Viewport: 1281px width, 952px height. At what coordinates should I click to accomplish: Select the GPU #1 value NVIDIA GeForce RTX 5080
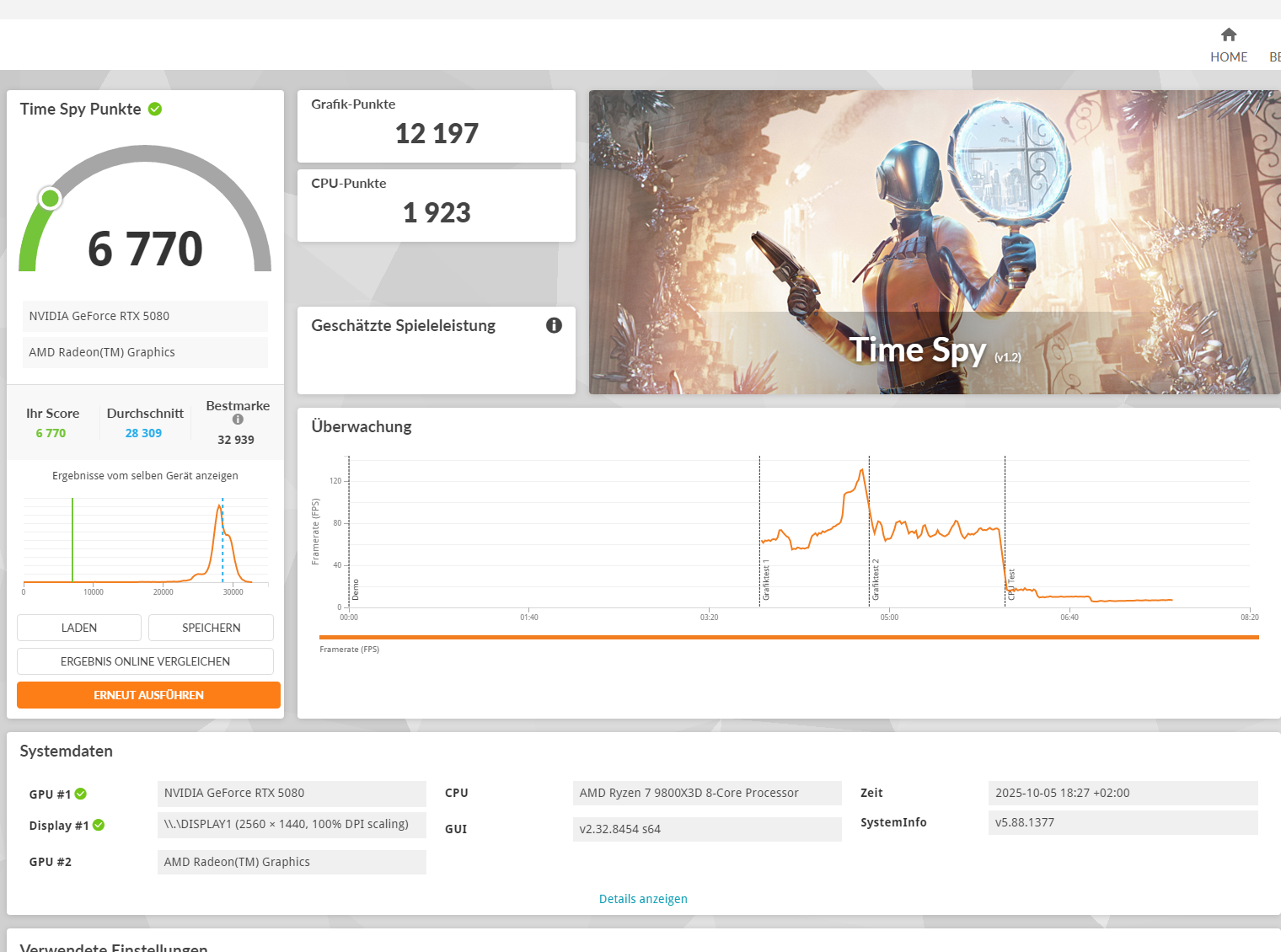click(x=292, y=794)
